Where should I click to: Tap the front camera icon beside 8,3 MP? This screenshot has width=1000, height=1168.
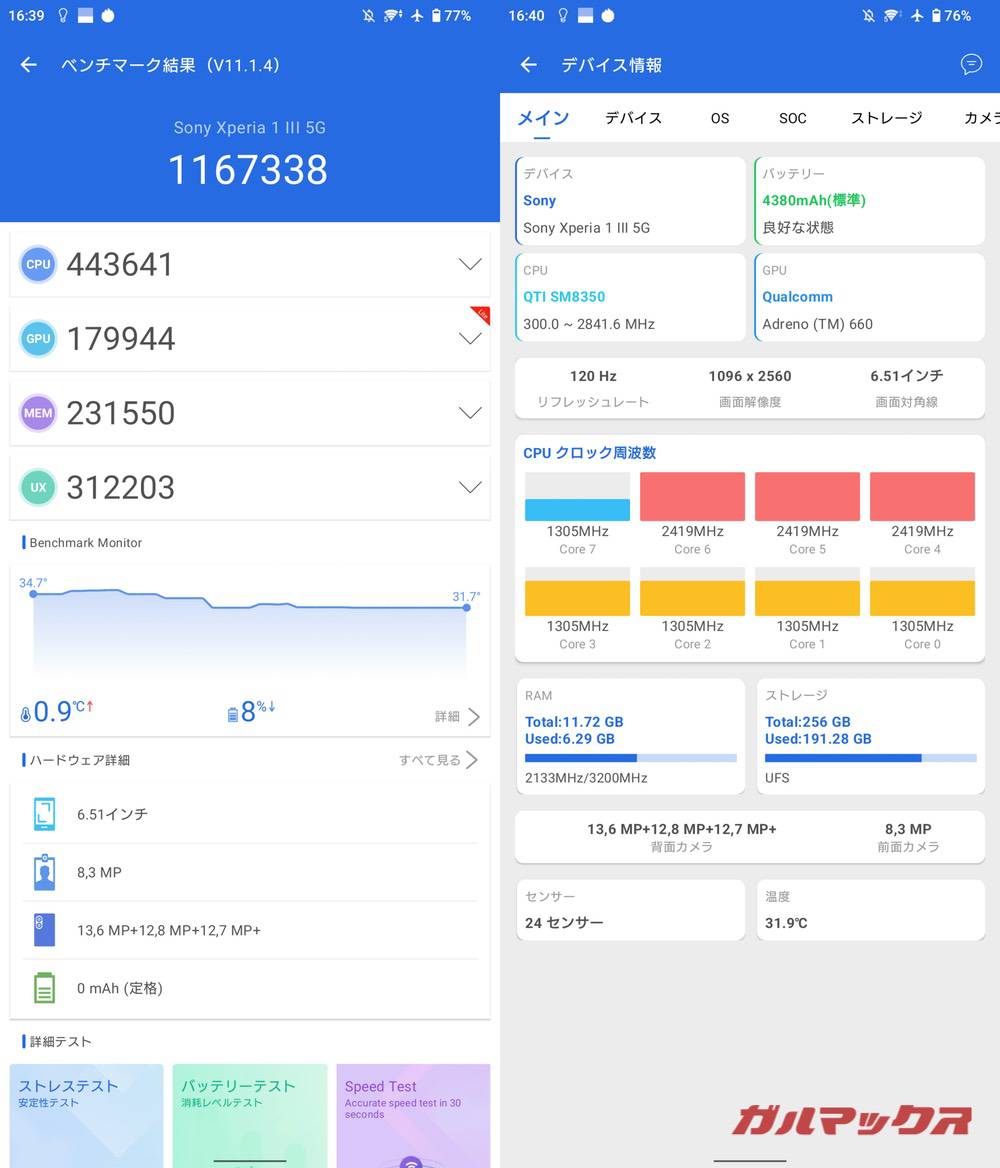[x=45, y=872]
